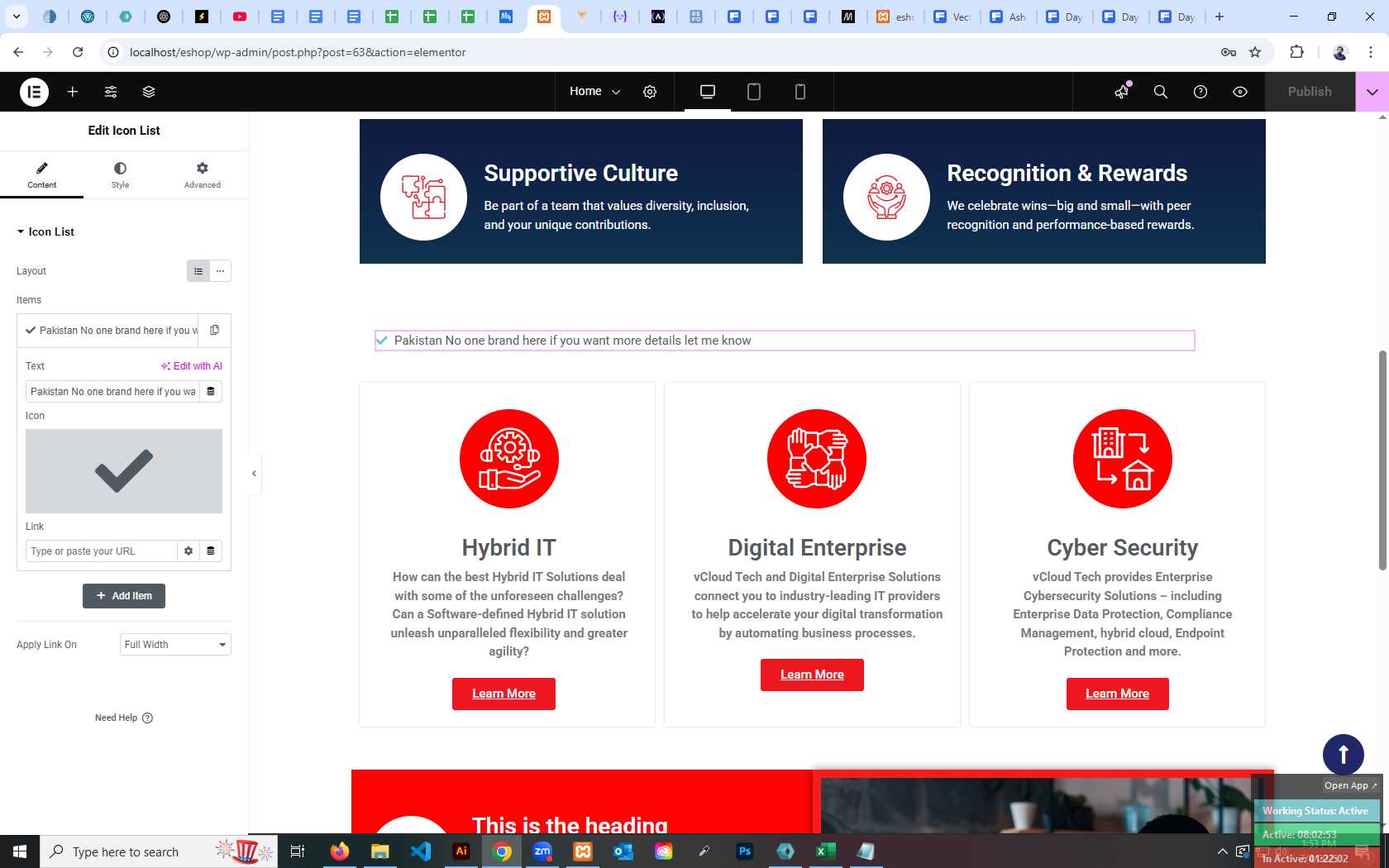
Task: Open the tab search dropdown arrow
Action: point(17,17)
